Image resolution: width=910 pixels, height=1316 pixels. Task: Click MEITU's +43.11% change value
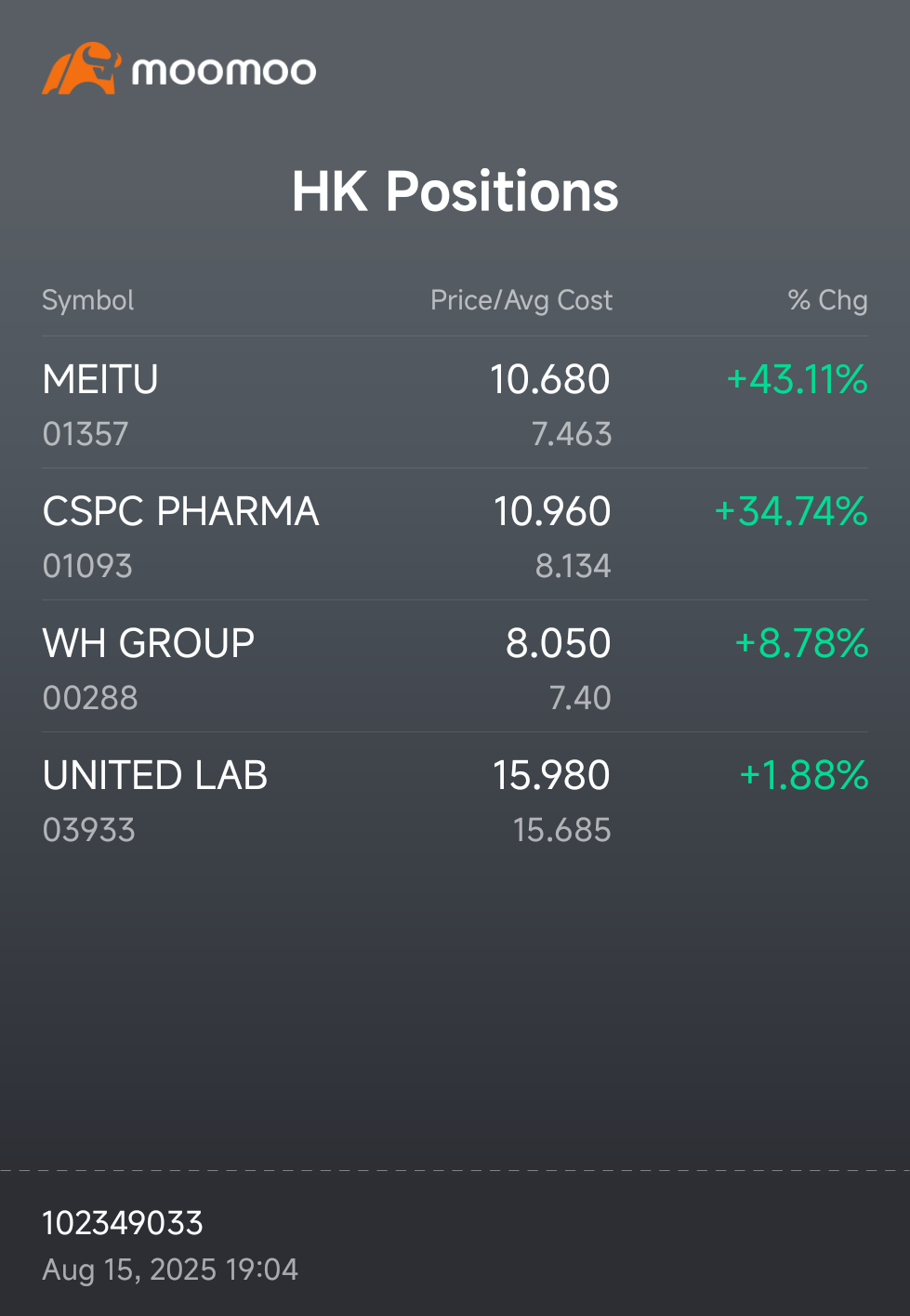pyautogui.click(x=797, y=379)
